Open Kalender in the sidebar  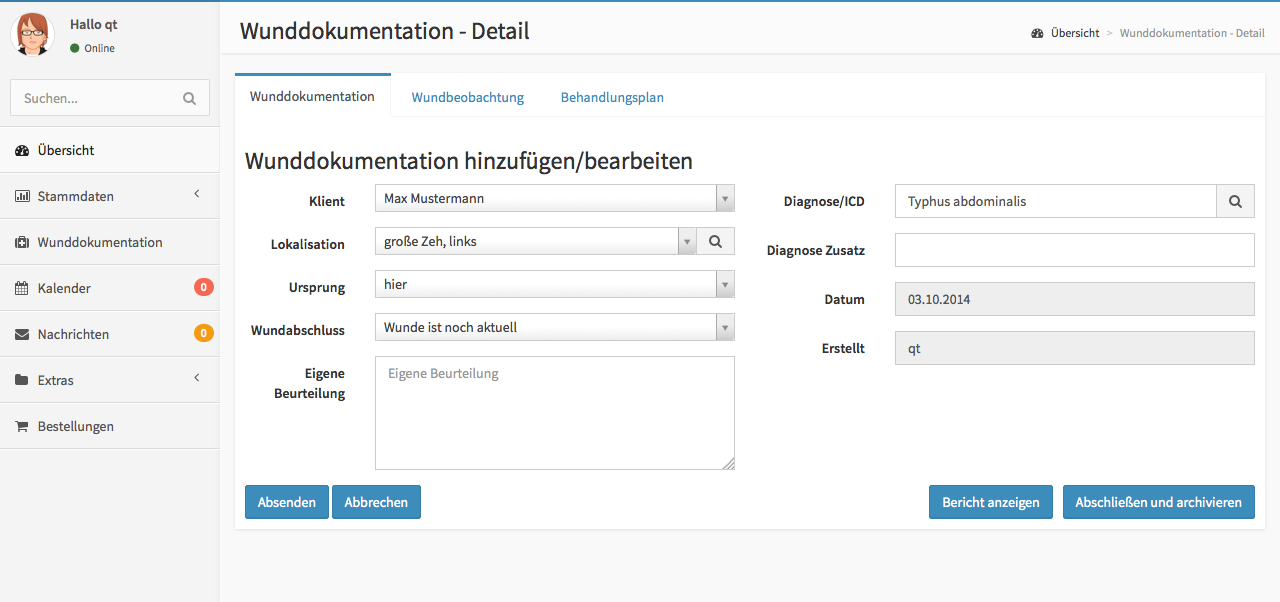click(110, 288)
